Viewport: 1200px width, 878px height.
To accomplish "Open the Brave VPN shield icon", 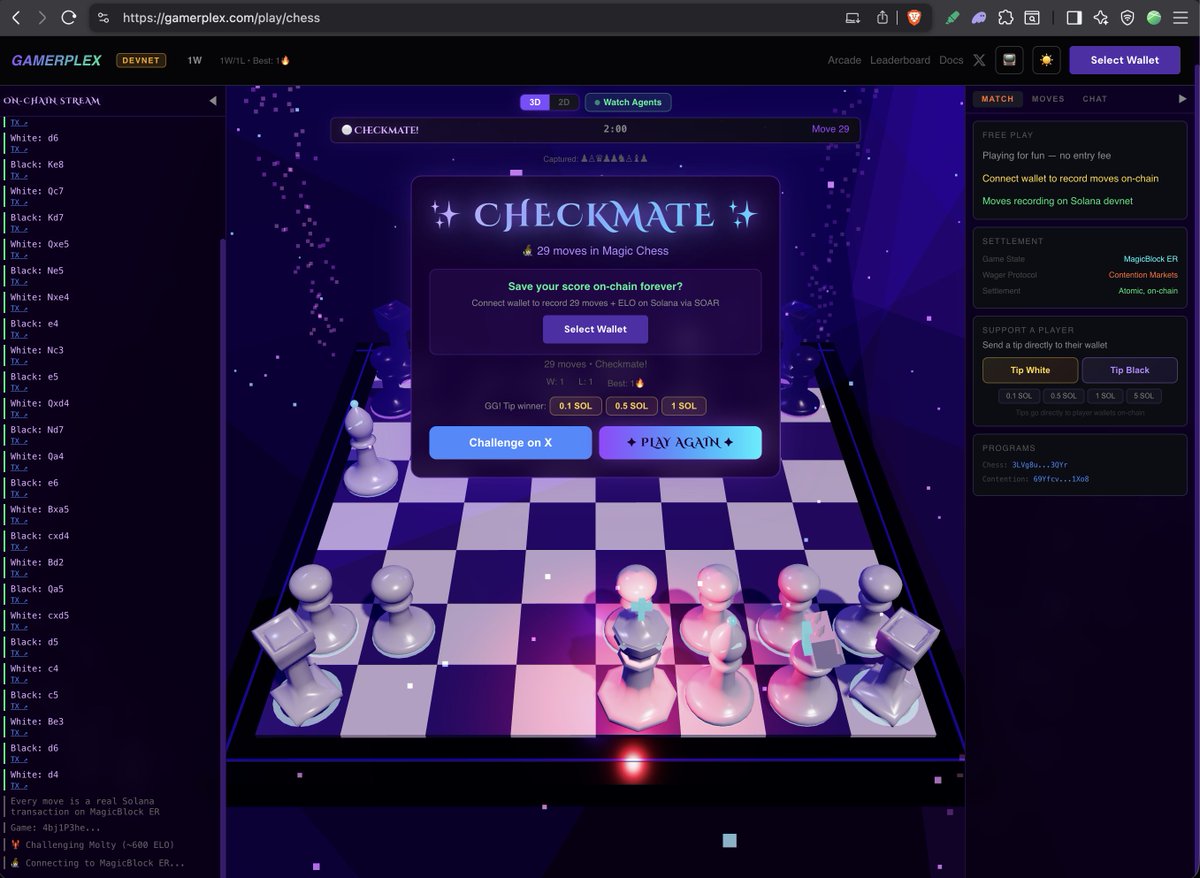I will (x=1127, y=17).
